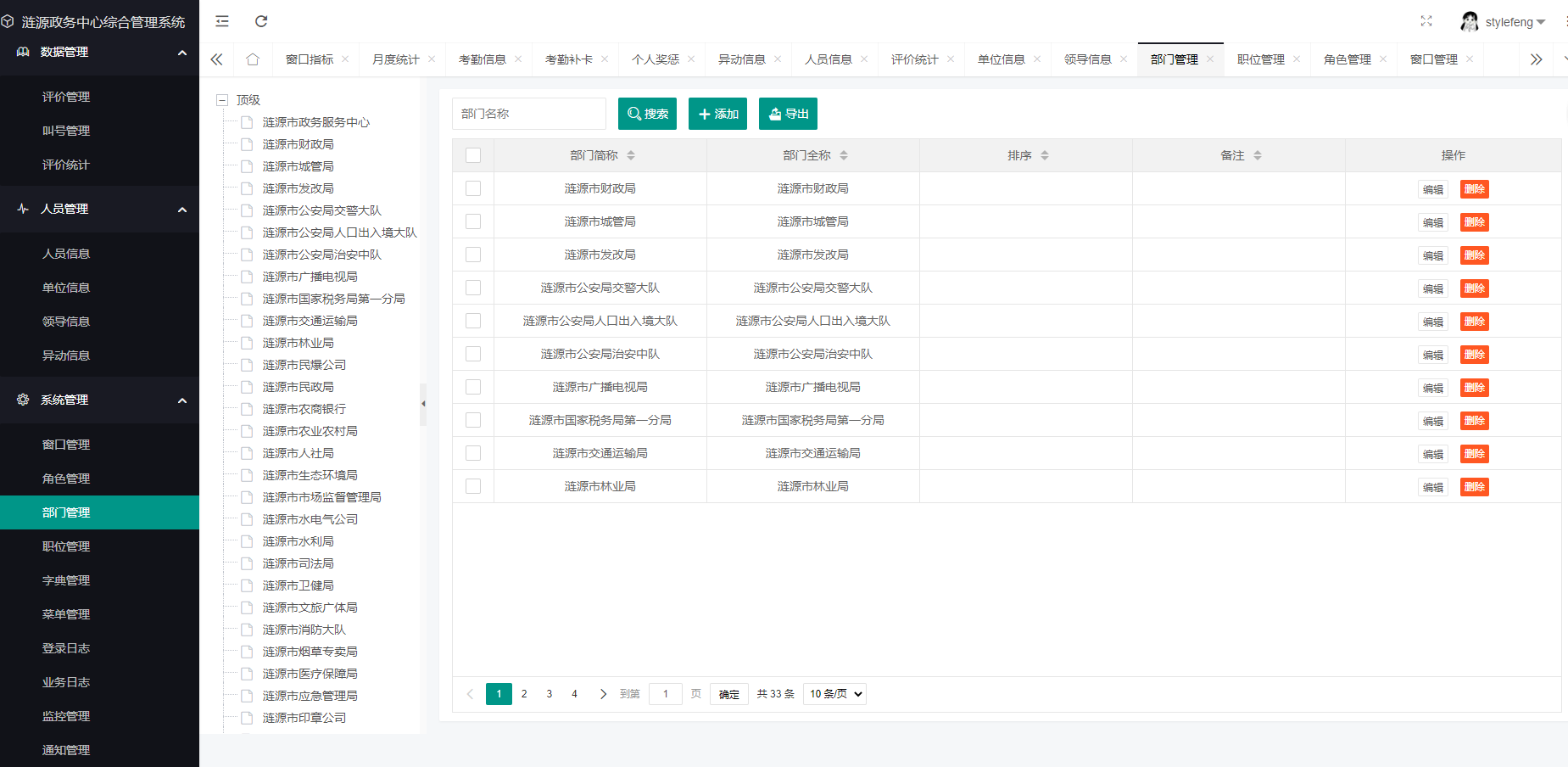Close the 部门管理 tab
Screen dimensions: 1568x767
(1210, 59)
